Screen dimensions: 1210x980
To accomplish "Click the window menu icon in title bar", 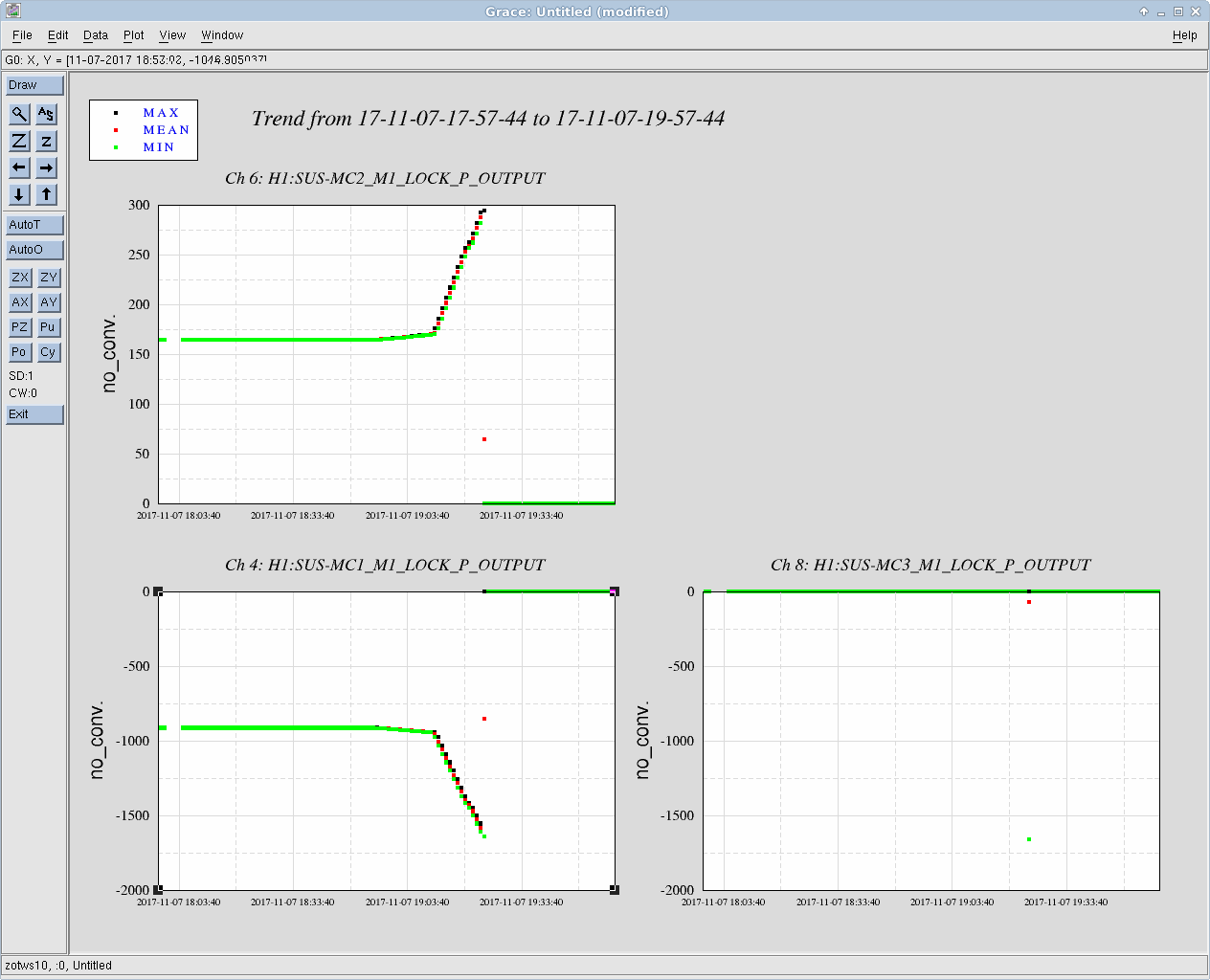I will pyautogui.click(x=13, y=11).
